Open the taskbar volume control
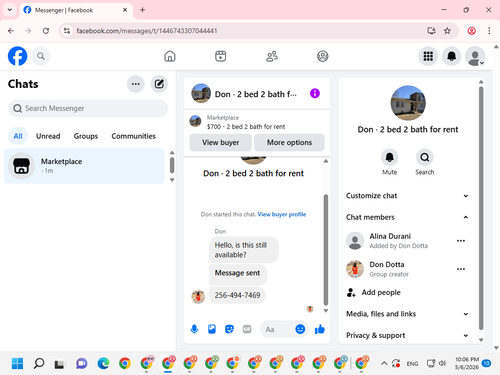 pyautogui.click(x=442, y=363)
